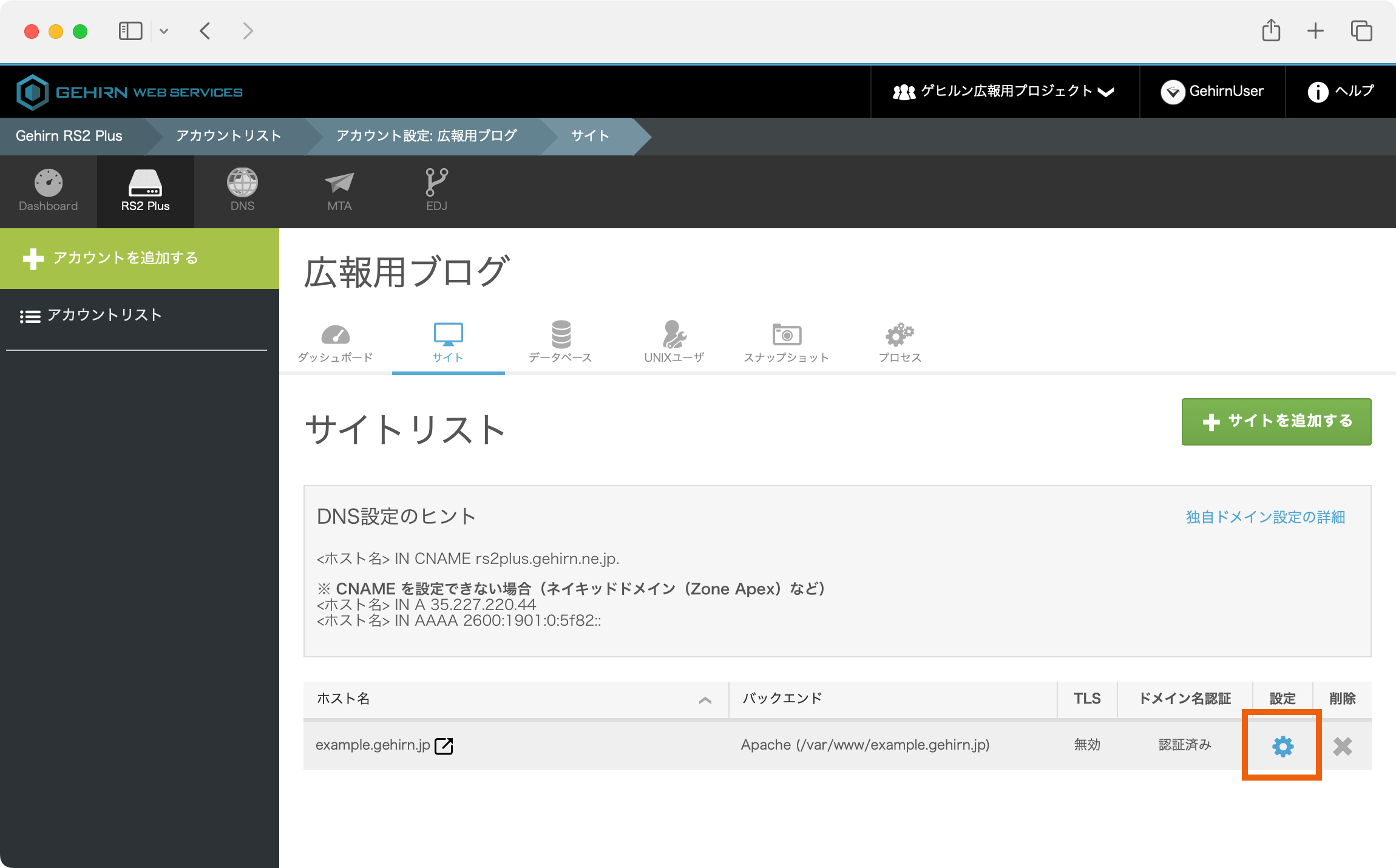This screenshot has height=868, width=1396.
Task: Click the GehirnUser account avatar icon
Action: (1173, 91)
